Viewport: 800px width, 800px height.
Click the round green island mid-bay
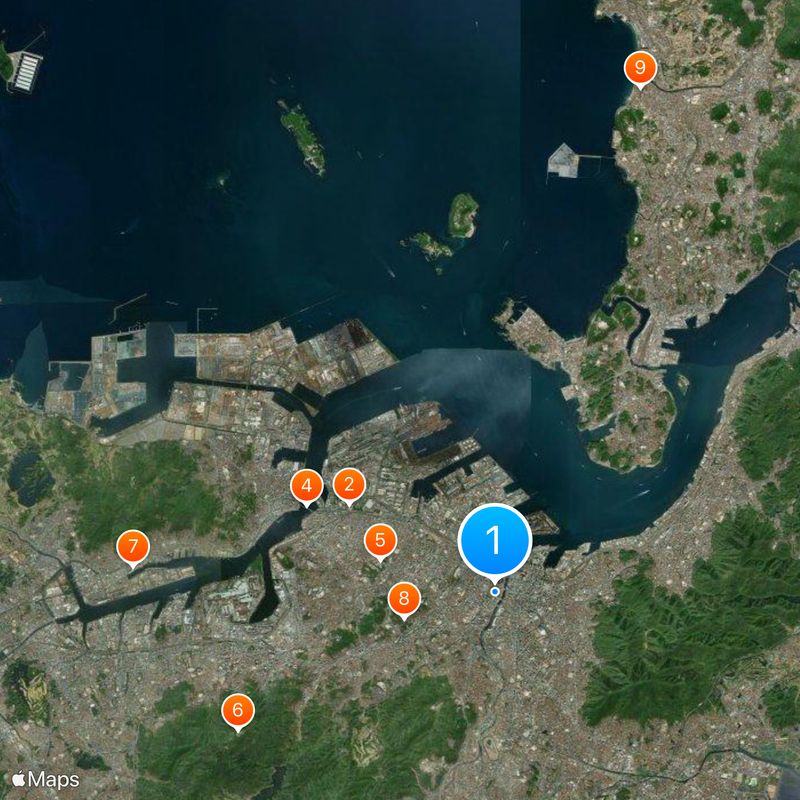pyautogui.click(x=463, y=215)
